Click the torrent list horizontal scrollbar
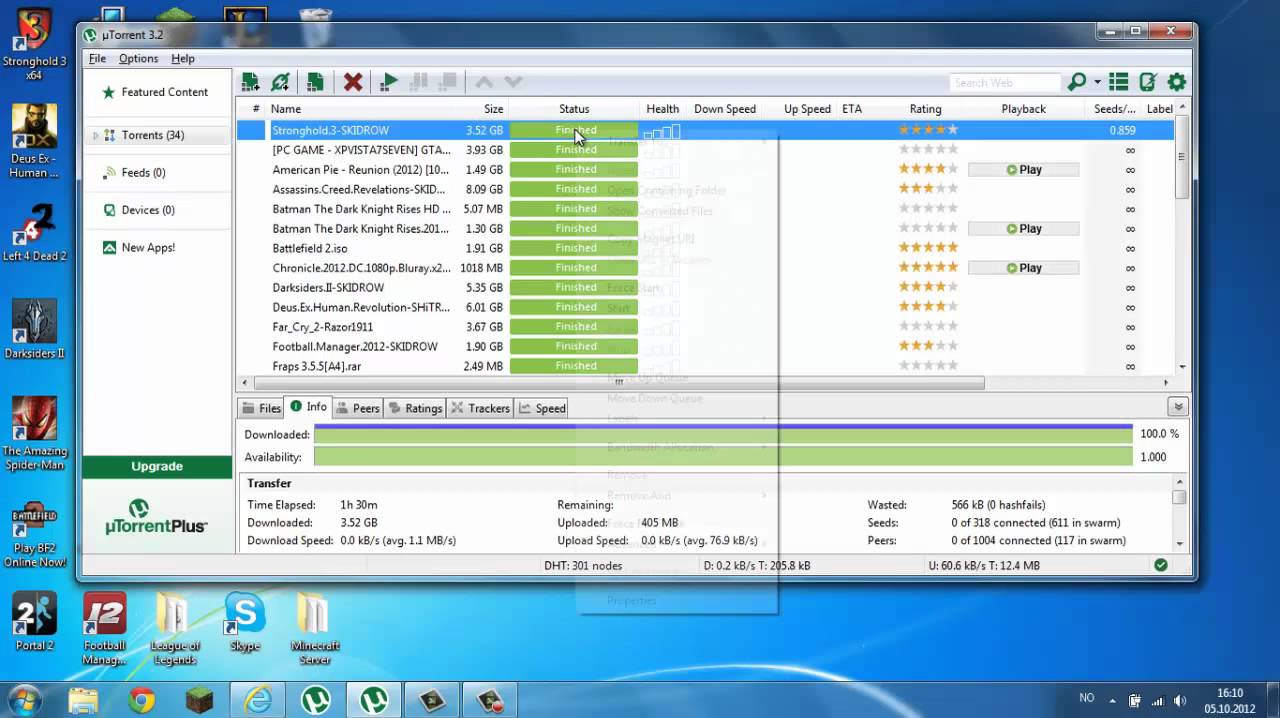The width and height of the screenshot is (1280, 718). click(619, 382)
